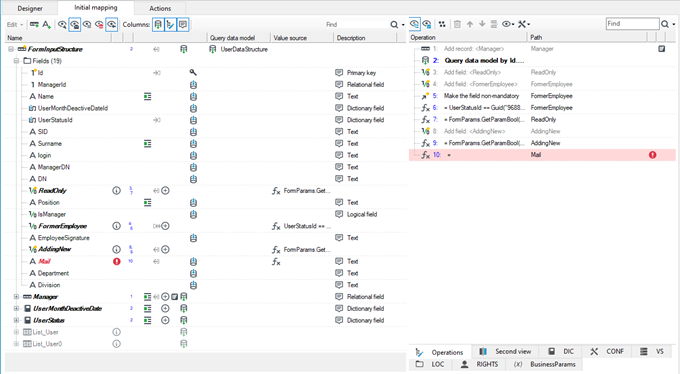
Task: Click the add text field icon
Action: click(46, 25)
